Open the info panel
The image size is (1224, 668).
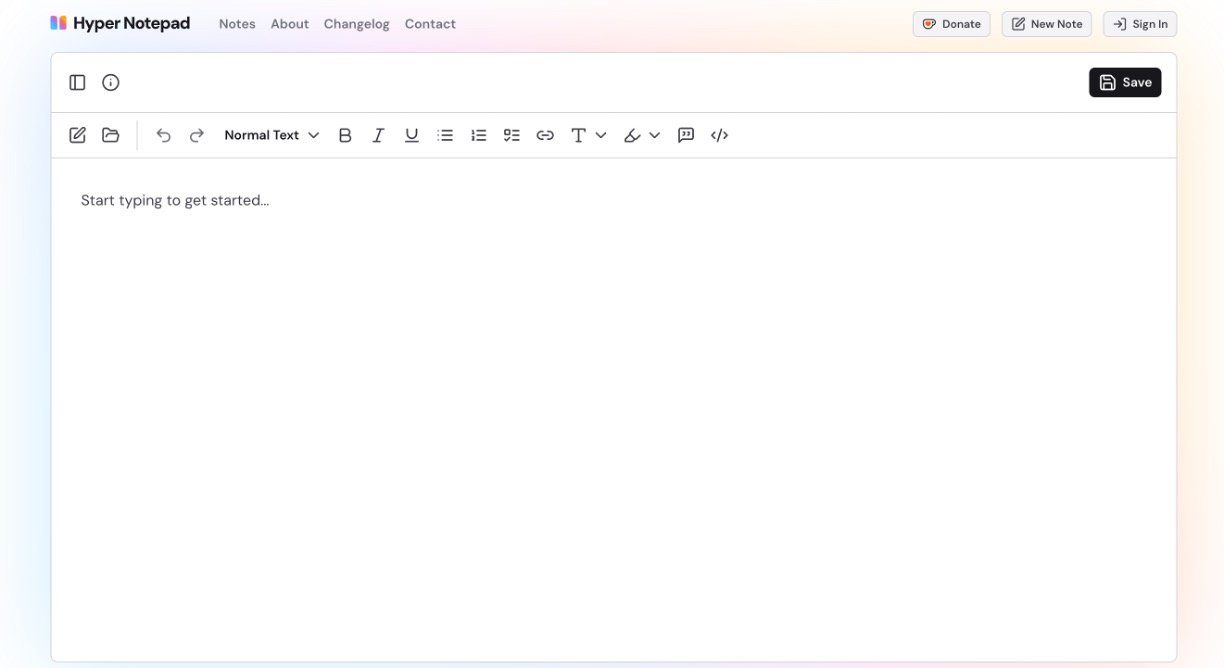pos(110,82)
